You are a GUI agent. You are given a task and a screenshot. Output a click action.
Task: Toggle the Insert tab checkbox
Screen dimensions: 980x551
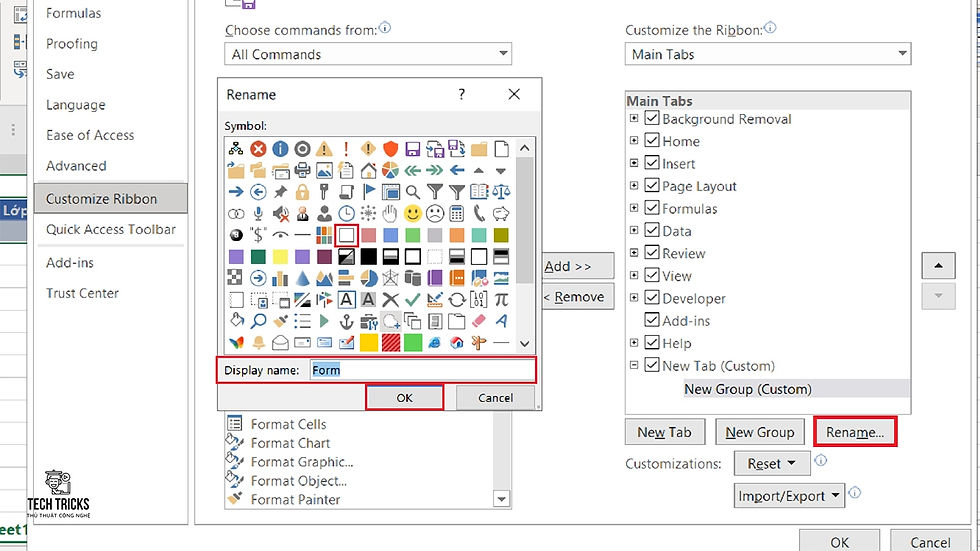(x=652, y=163)
